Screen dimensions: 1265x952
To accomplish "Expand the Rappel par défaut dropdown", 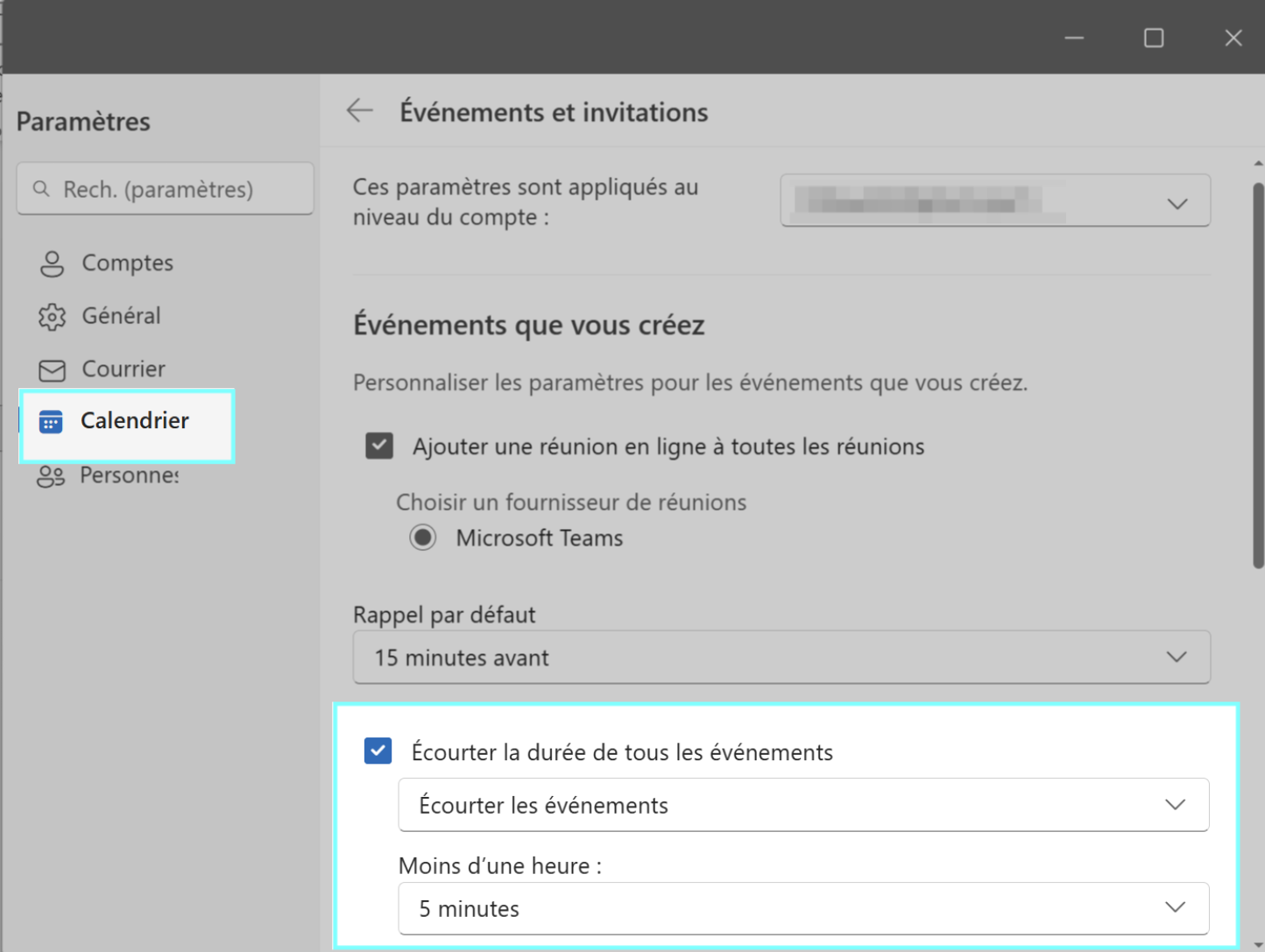I will (781, 657).
